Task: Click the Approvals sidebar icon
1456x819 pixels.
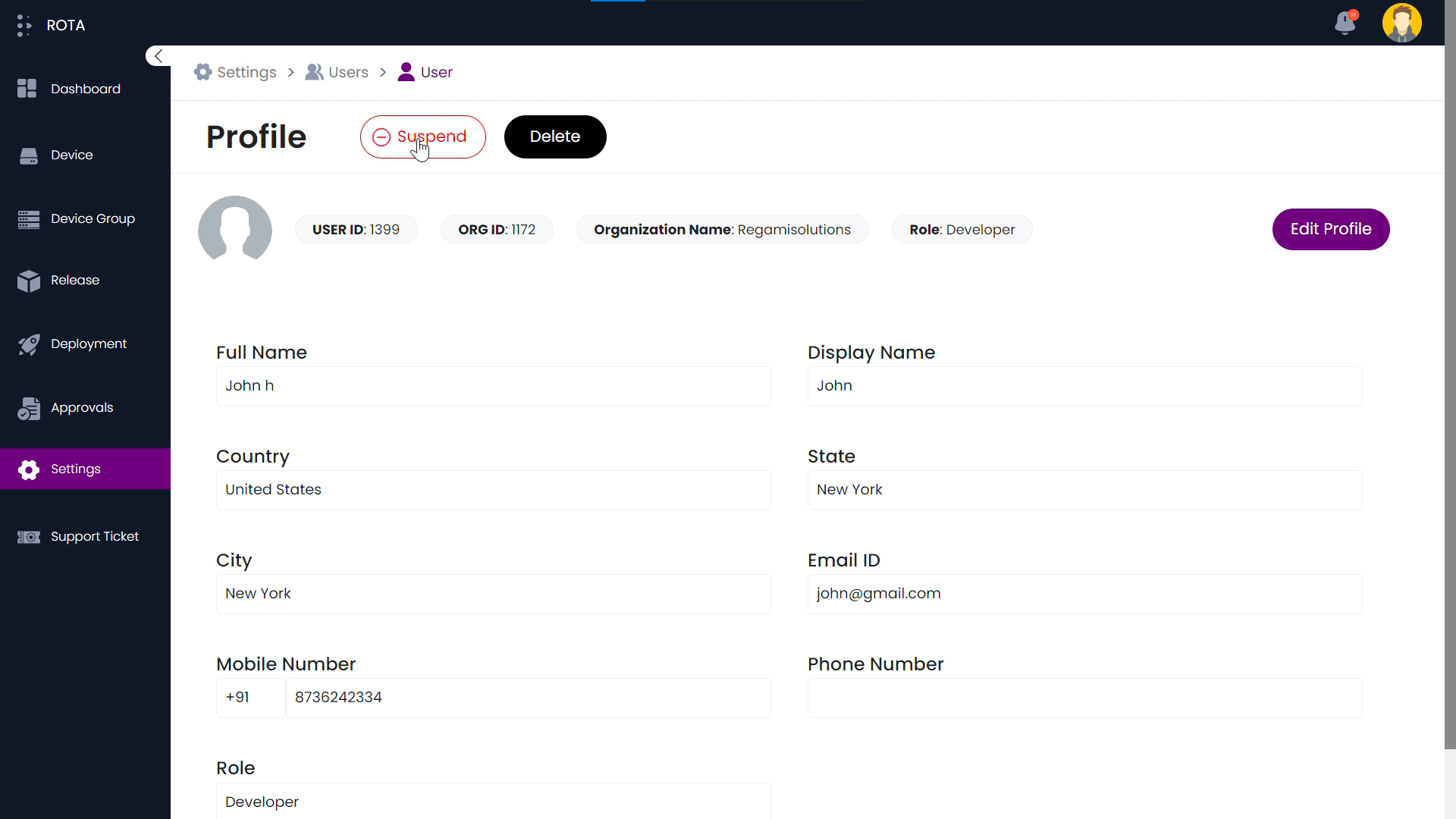Action: 28,408
